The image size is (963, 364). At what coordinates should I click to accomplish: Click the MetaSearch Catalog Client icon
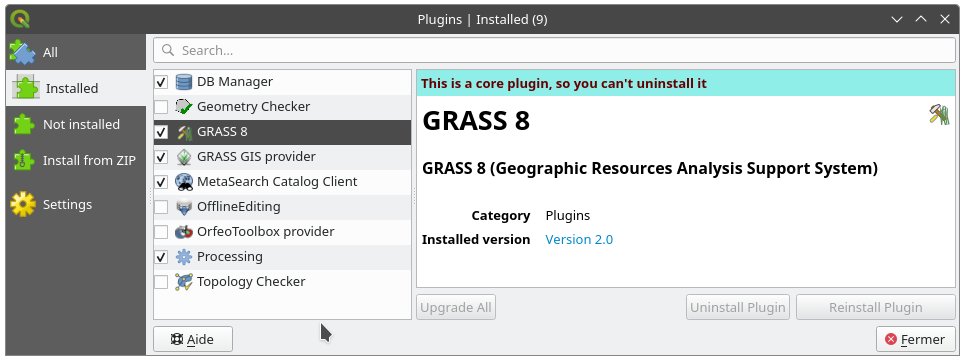[184, 182]
